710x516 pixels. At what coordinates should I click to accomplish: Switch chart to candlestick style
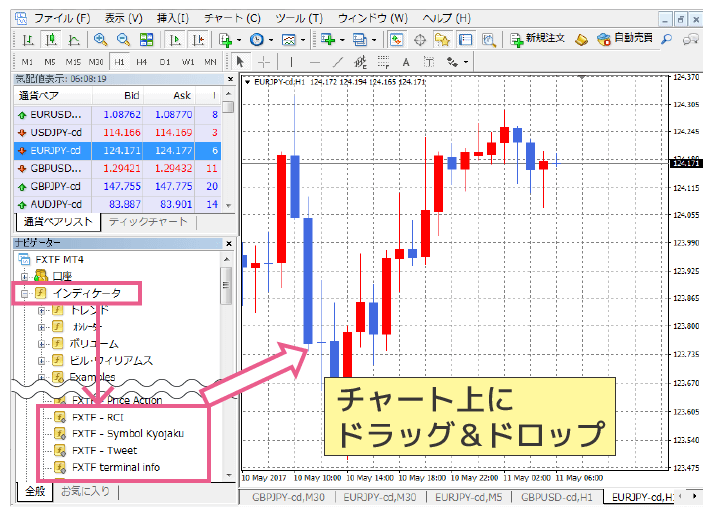coord(51,40)
